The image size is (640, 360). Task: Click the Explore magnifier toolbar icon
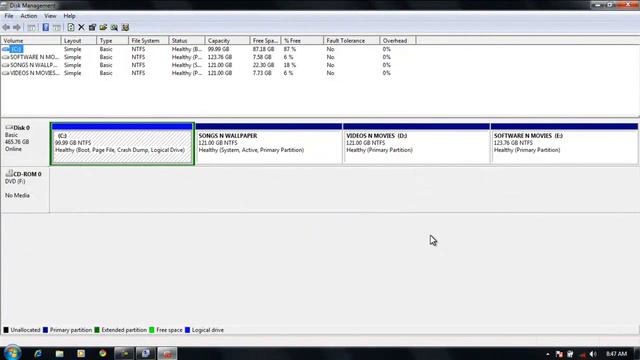pyautogui.click(x=114, y=27)
